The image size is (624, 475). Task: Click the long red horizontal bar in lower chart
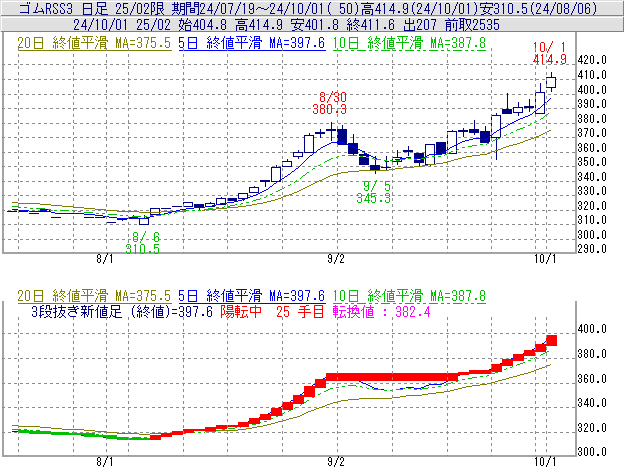392,377
